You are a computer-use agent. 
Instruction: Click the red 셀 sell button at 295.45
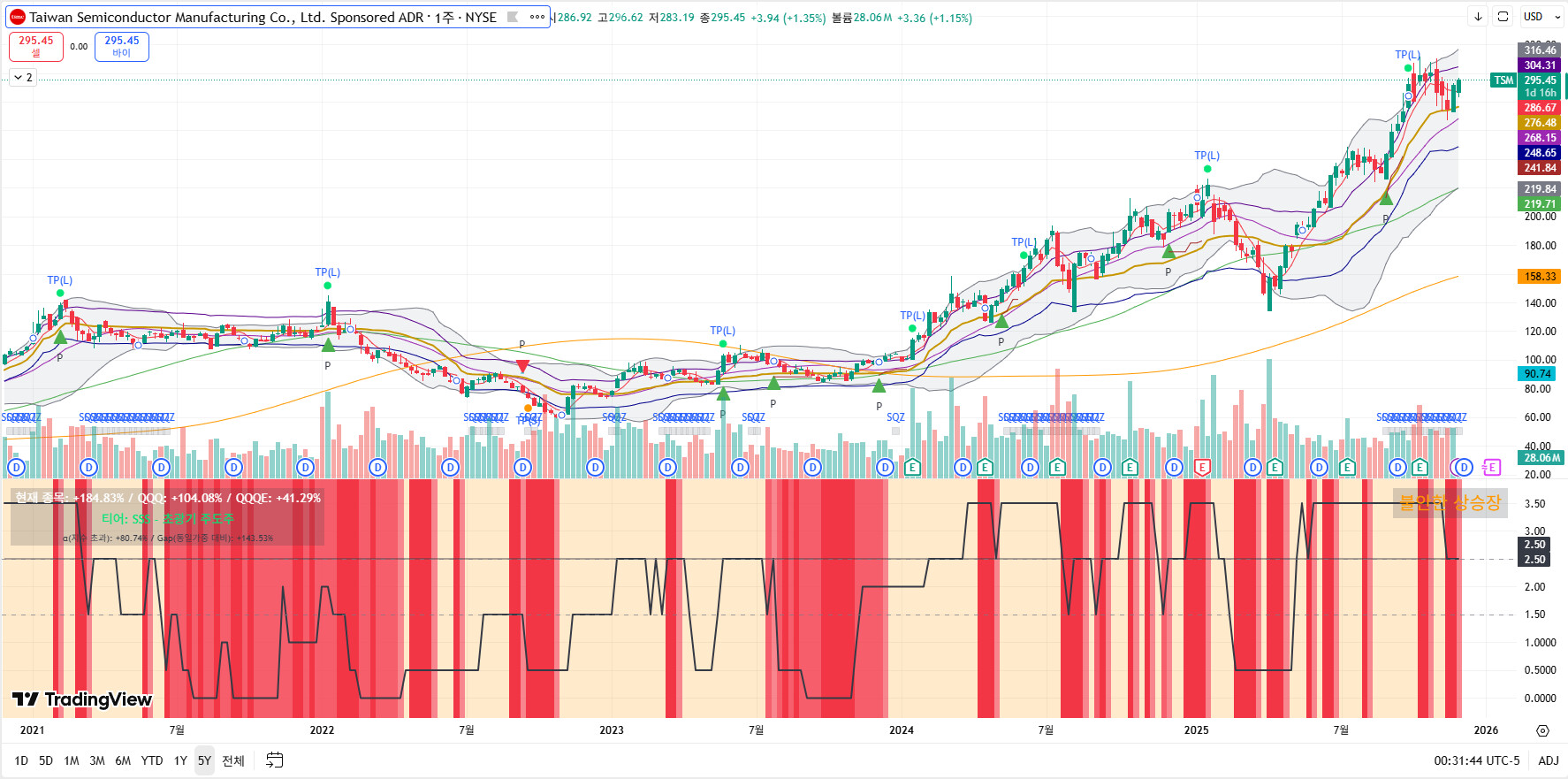coord(36,46)
